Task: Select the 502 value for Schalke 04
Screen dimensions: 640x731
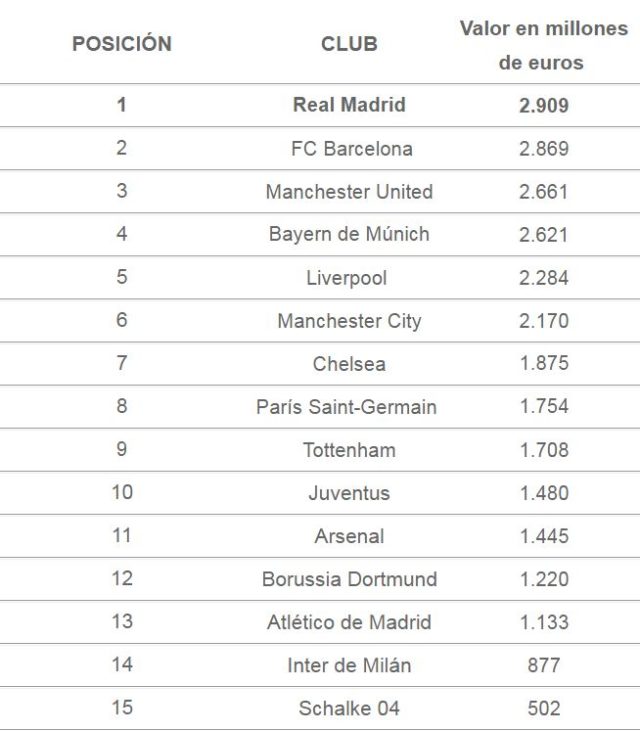Action: pyautogui.click(x=544, y=708)
